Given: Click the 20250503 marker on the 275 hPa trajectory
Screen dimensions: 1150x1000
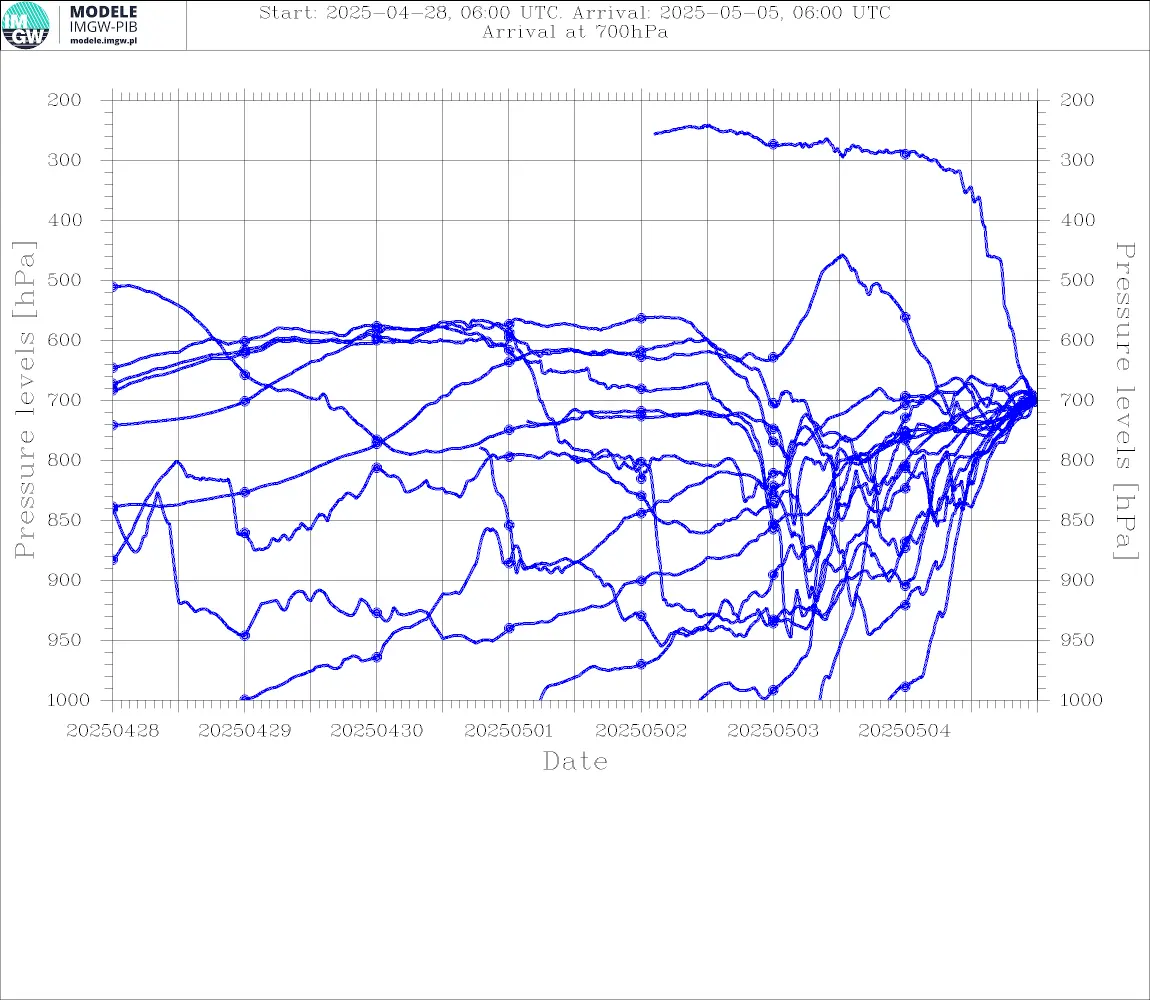Looking at the screenshot, I should pos(773,144).
